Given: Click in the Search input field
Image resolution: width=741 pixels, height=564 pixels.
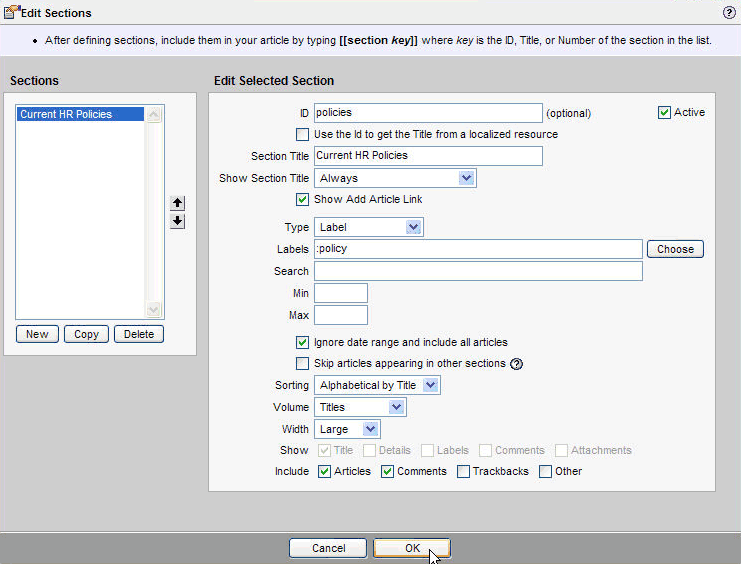Looking at the screenshot, I should (478, 271).
